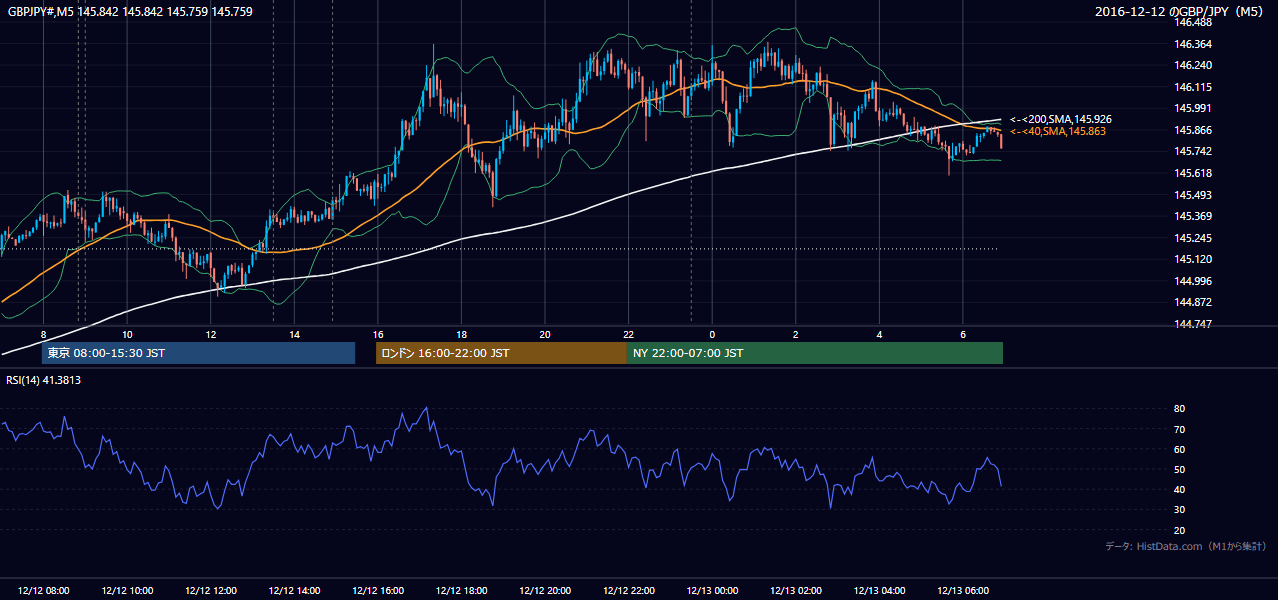Viewport: 1278px width, 600px height.
Task: Click hour label 16 under the price chart
Action: (377, 334)
